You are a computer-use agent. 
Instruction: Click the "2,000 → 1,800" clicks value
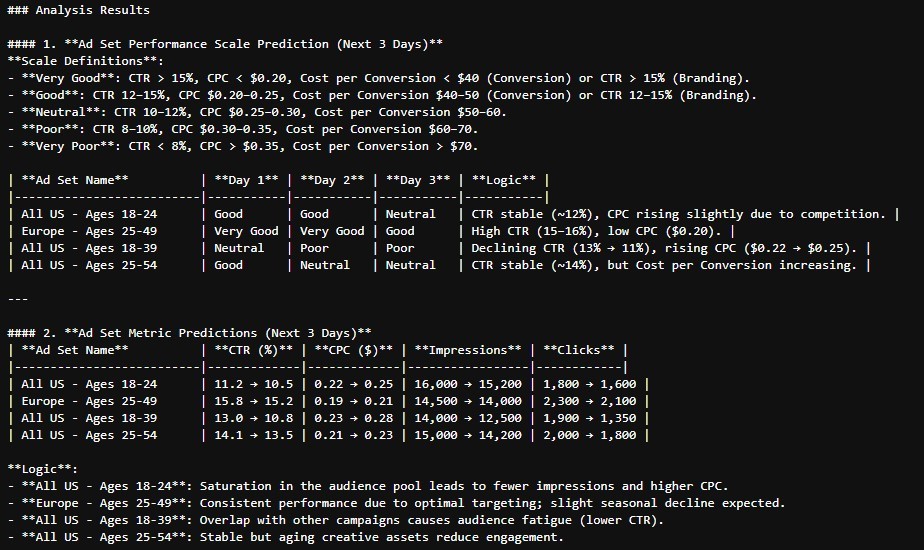[x=589, y=436]
